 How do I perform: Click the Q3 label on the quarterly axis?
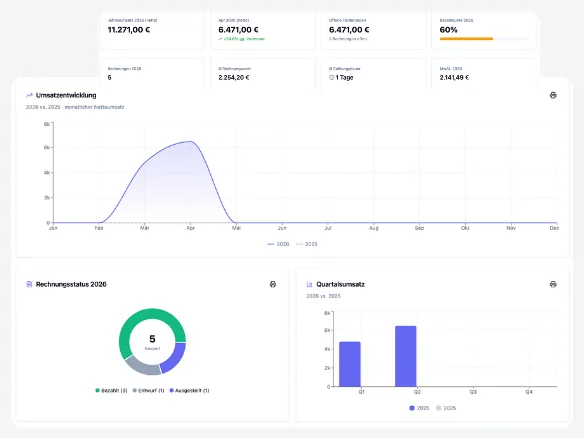tap(473, 392)
